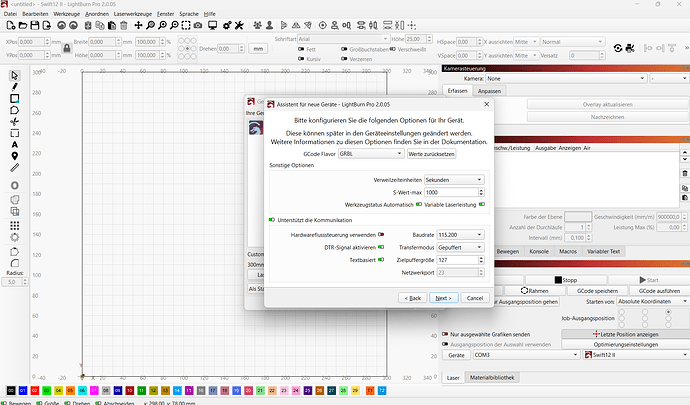The width and height of the screenshot is (690, 405).
Task: Open the Verweilzeiteinheiten dropdown
Action: (454, 179)
